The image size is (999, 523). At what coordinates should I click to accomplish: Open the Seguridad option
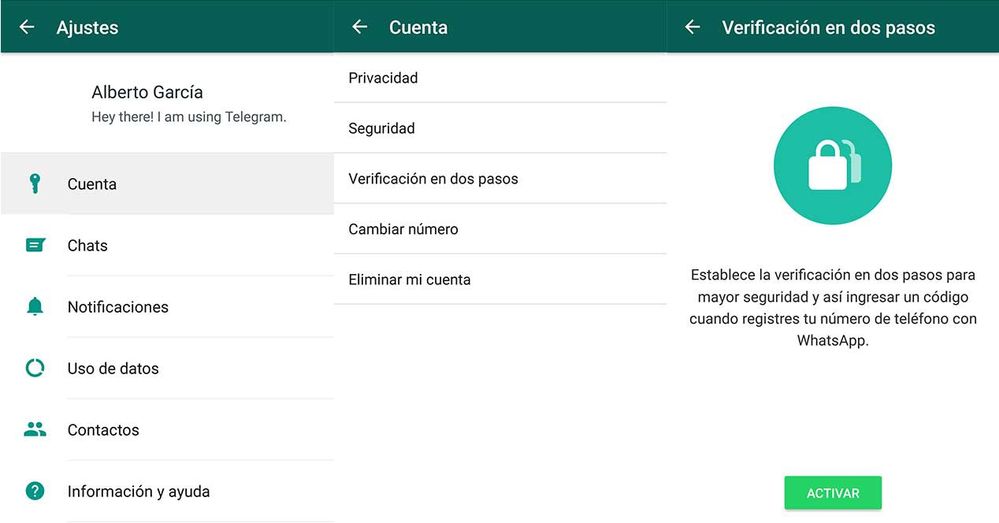tap(381, 128)
